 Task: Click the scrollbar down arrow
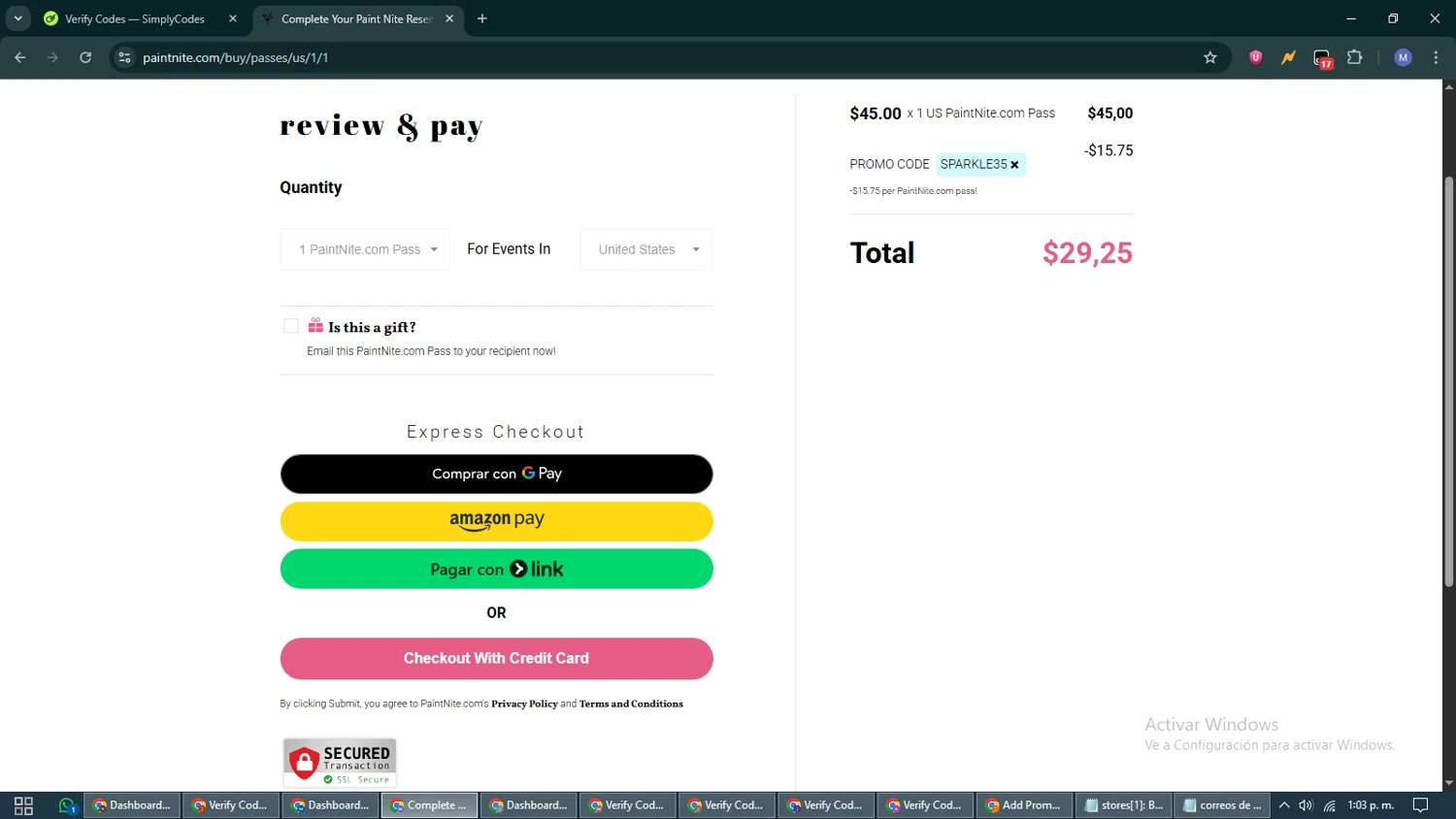coord(1448,783)
